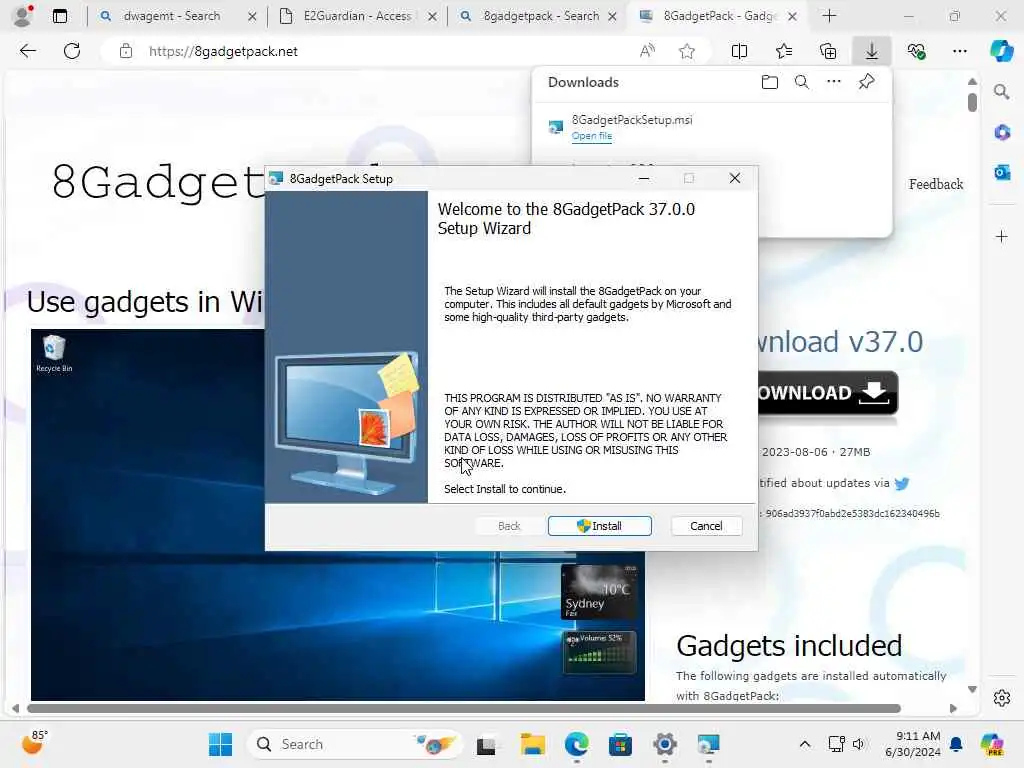Image resolution: width=1024 pixels, height=768 pixels.
Task: Click the taskbar Search box
Action: [x=354, y=744]
